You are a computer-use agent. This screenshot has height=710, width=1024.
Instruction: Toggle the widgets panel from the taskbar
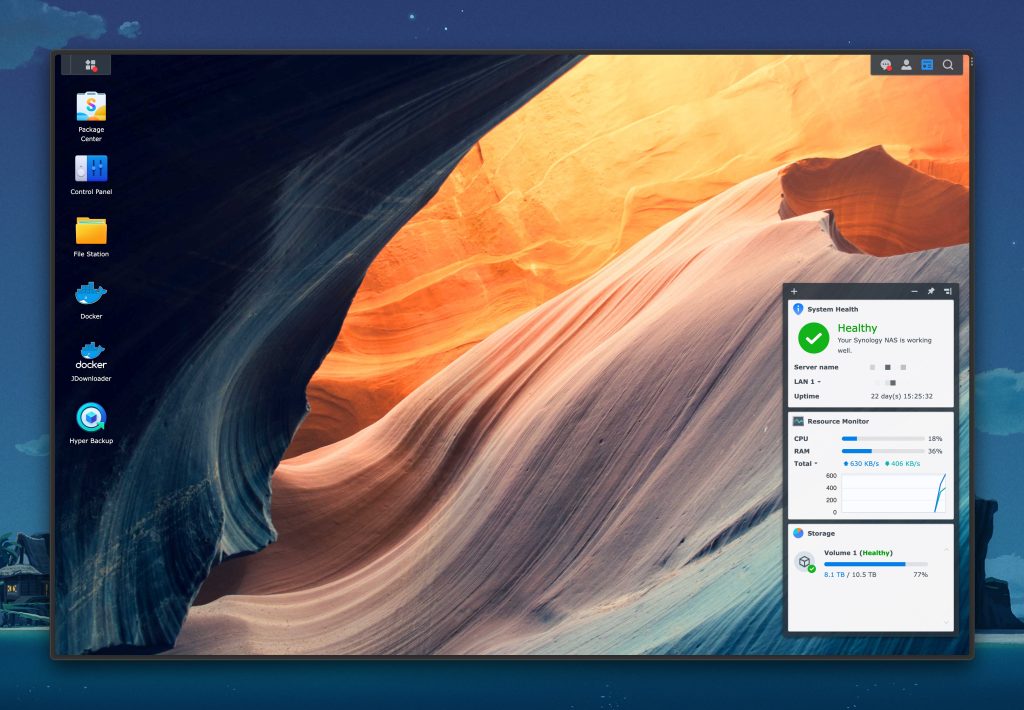pyautogui.click(x=927, y=65)
